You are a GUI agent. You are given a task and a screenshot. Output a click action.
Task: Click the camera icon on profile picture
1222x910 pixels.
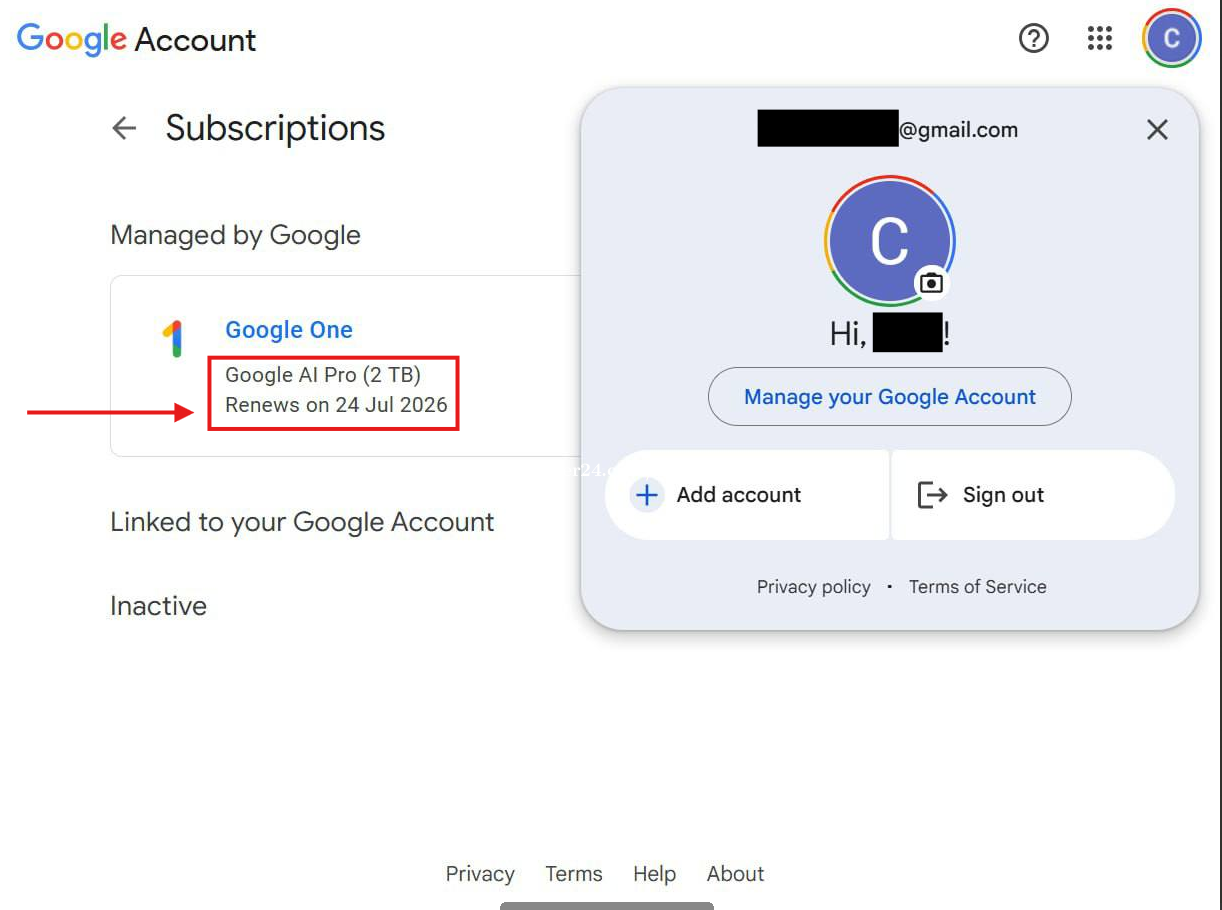931,283
